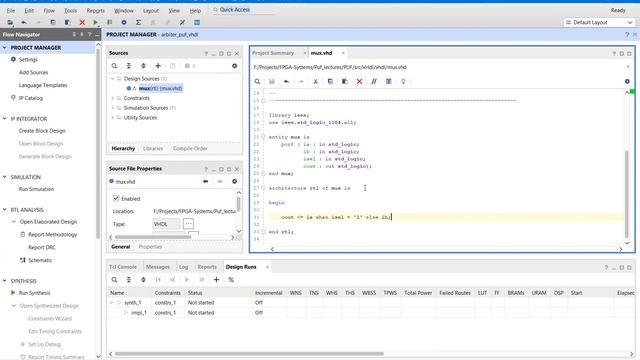
Task: Expand Utility Sources tree node
Action: (x=113, y=118)
